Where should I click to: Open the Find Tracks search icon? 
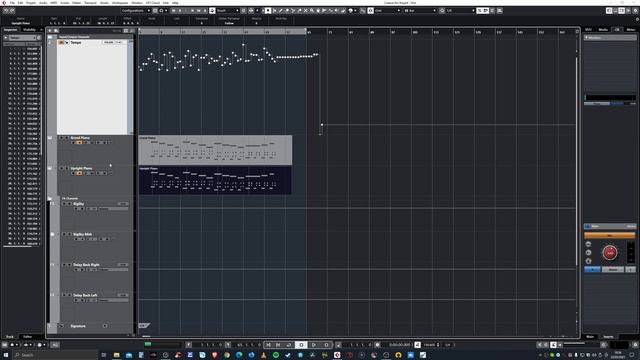(x=56, y=31)
